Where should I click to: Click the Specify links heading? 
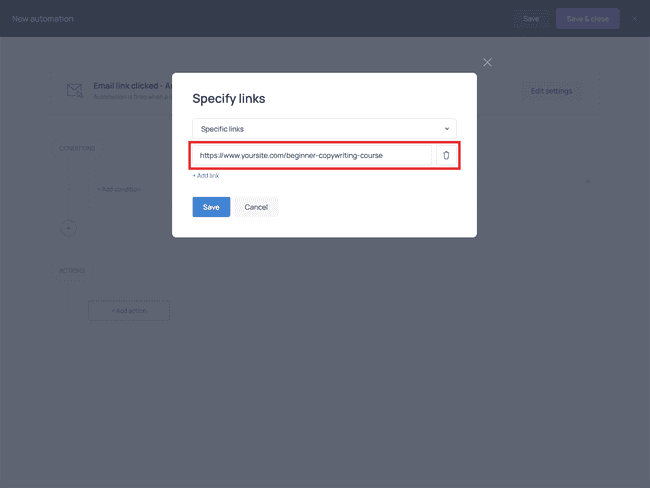coord(229,99)
